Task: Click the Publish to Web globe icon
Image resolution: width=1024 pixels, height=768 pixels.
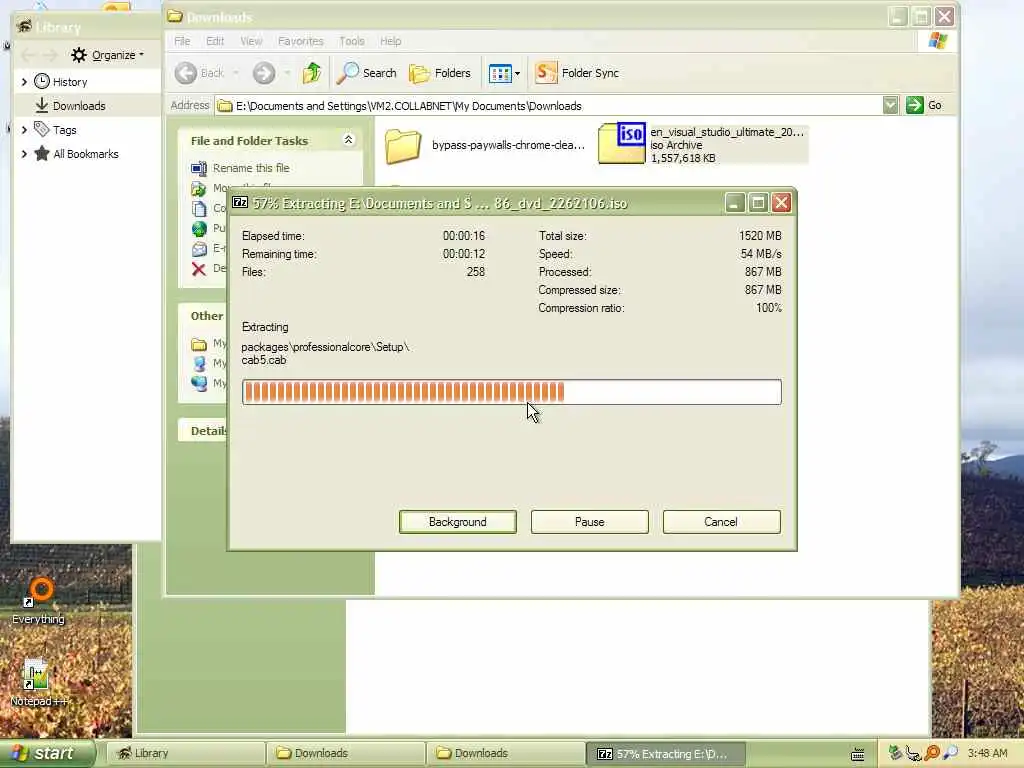Action: pyautogui.click(x=199, y=229)
